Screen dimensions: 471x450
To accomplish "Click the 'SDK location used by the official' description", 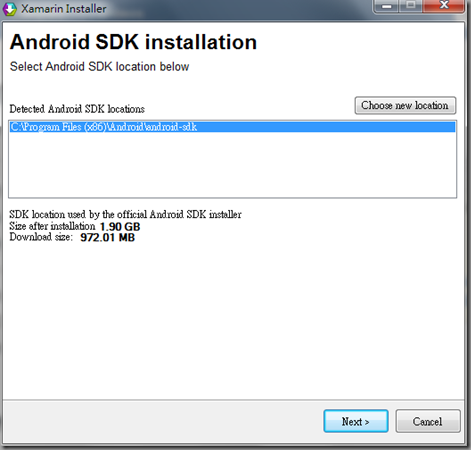I will click(125, 214).
